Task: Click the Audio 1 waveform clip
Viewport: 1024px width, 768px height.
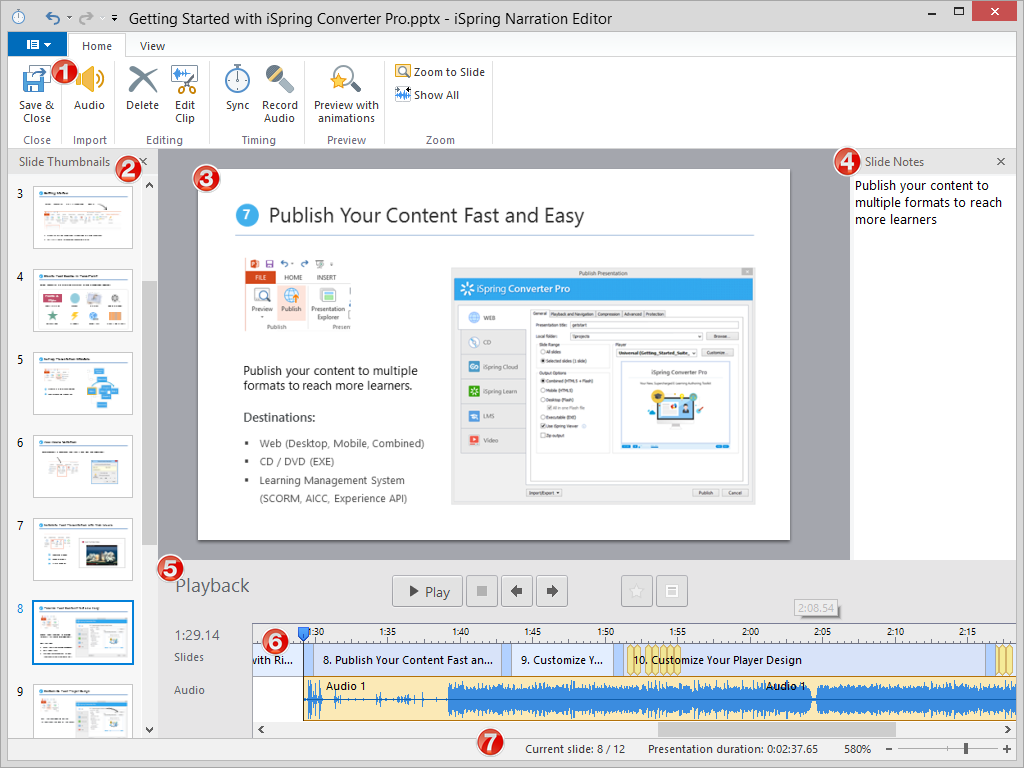Action: click(x=660, y=699)
